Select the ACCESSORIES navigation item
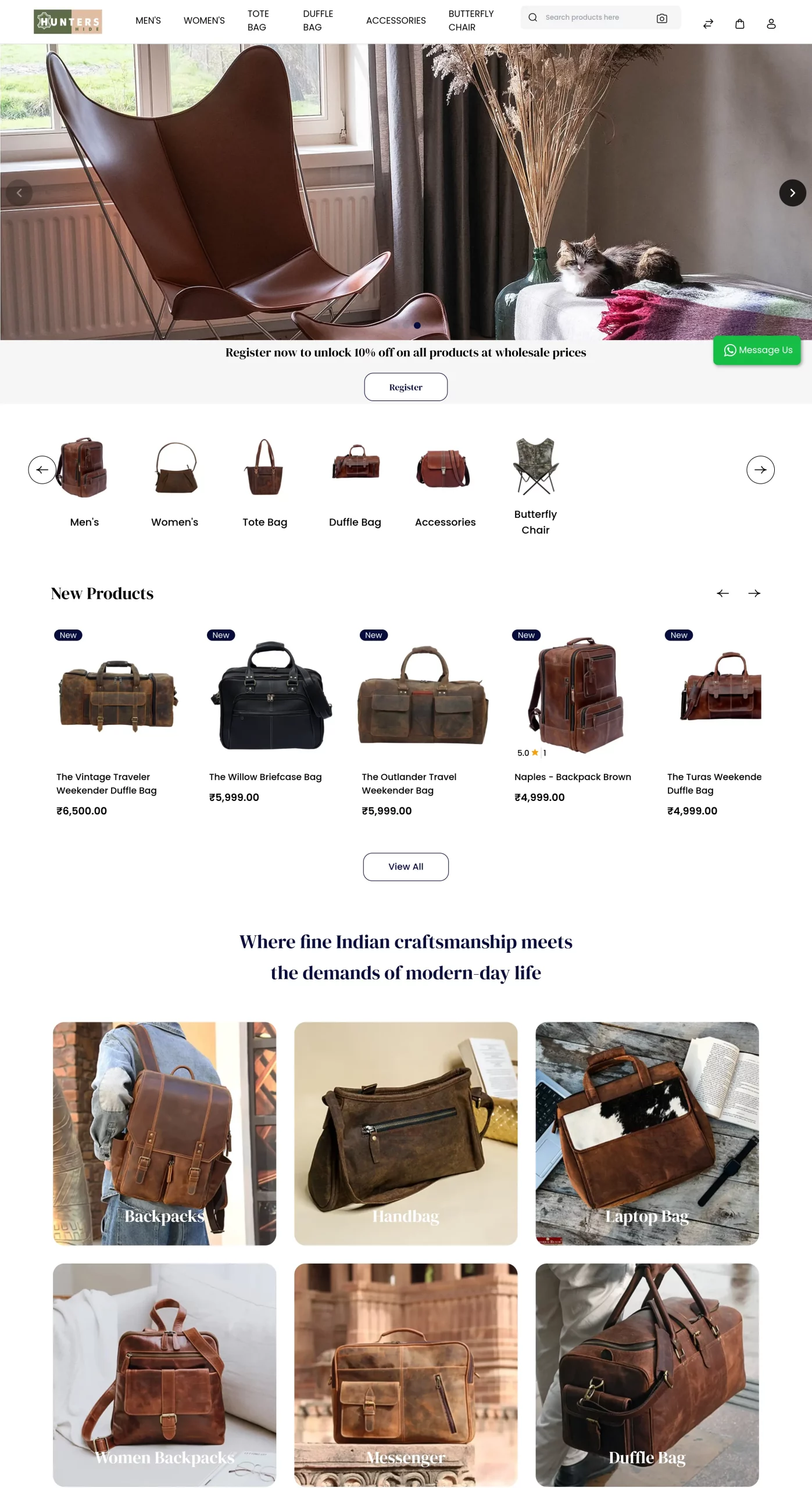 click(x=396, y=20)
